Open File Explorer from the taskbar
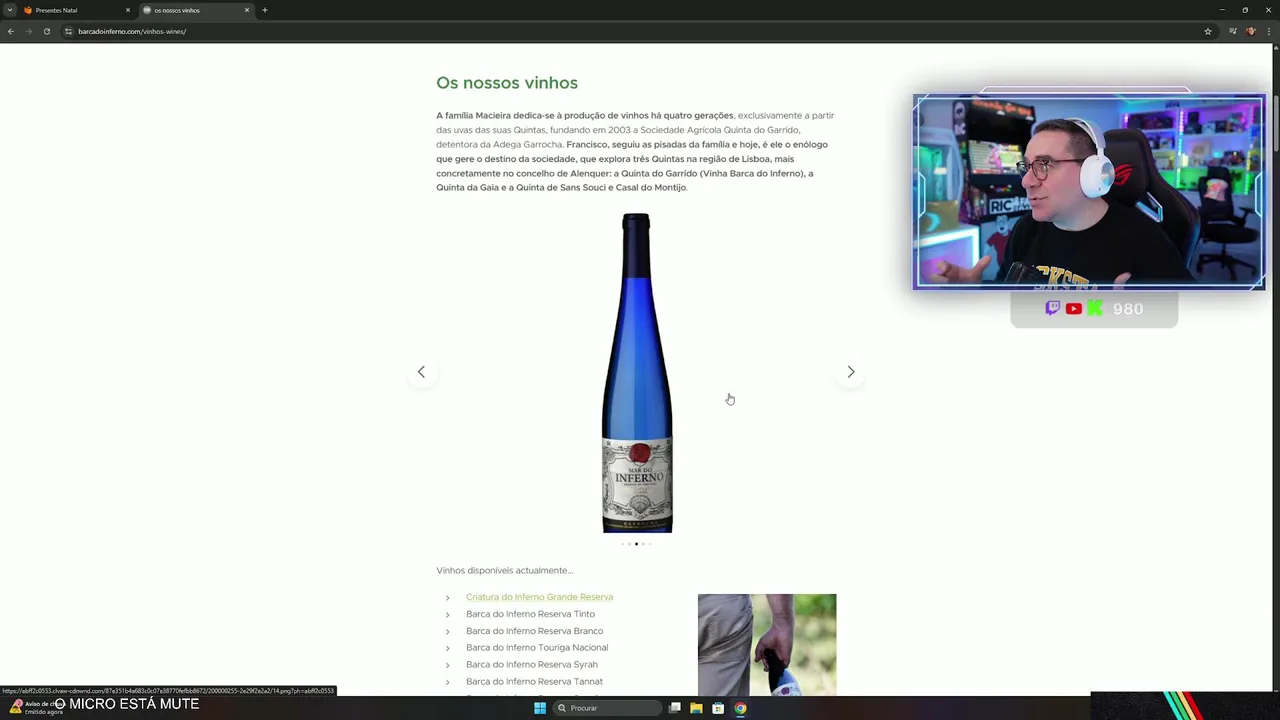This screenshot has width=1280, height=720. [x=696, y=708]
